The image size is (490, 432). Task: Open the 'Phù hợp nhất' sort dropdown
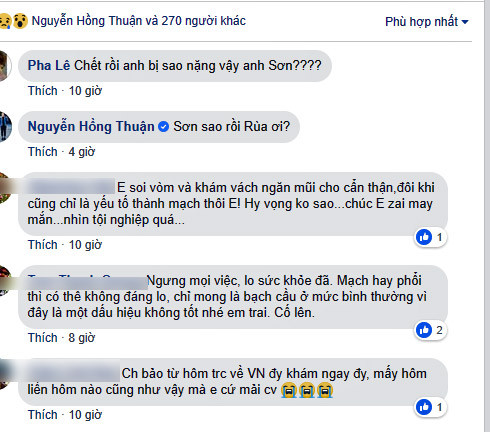click(x=427, y=22)
